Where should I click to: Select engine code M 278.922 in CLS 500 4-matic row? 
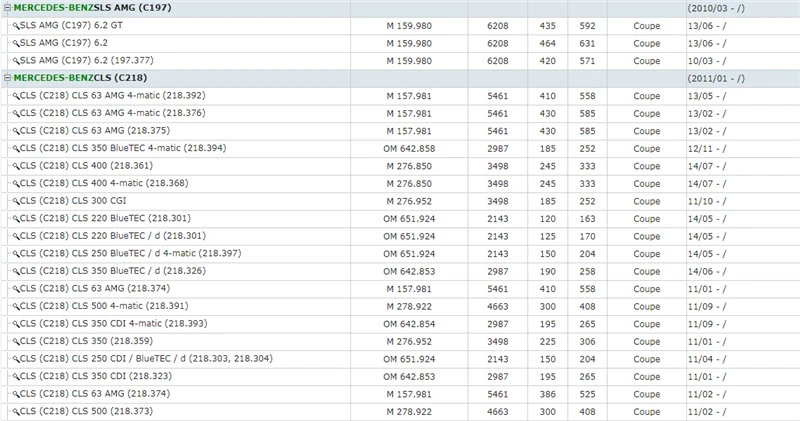click(409, 306)
